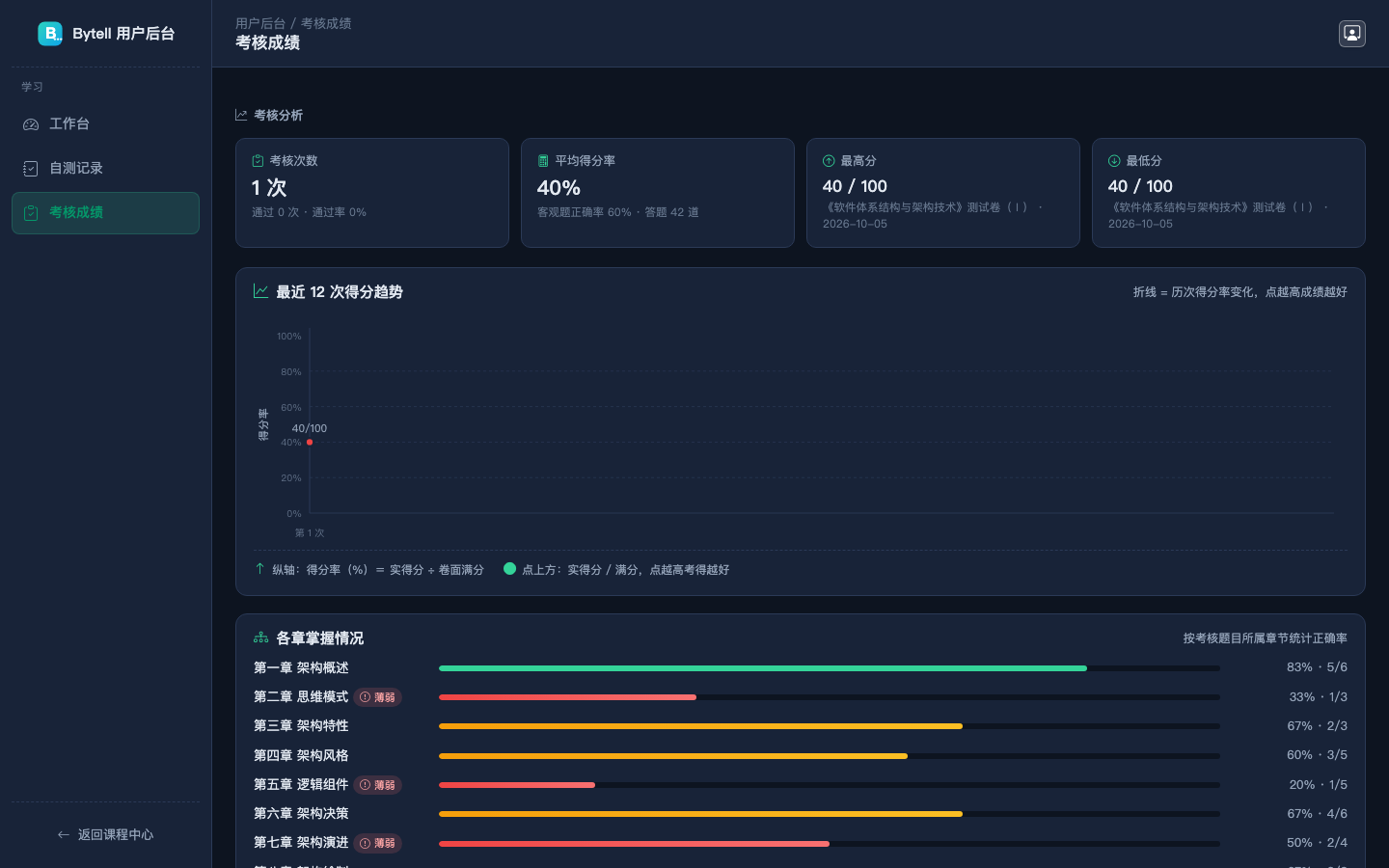Click the 薄弱 badge on 第七章 架构演进
Image resolution: width=1389 pixels, height=868 pixels.
(377, 843)
